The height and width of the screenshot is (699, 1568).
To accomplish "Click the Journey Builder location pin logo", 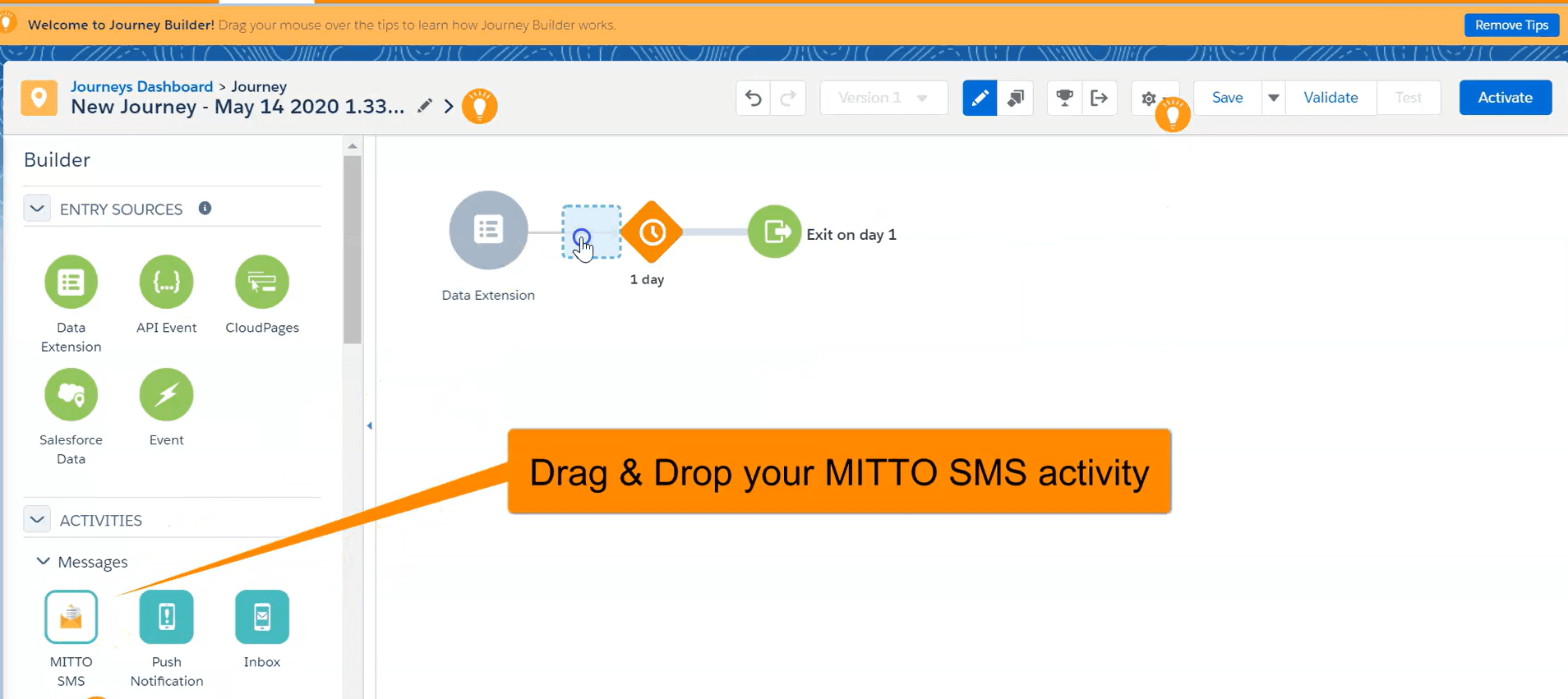I will (39, 98).
